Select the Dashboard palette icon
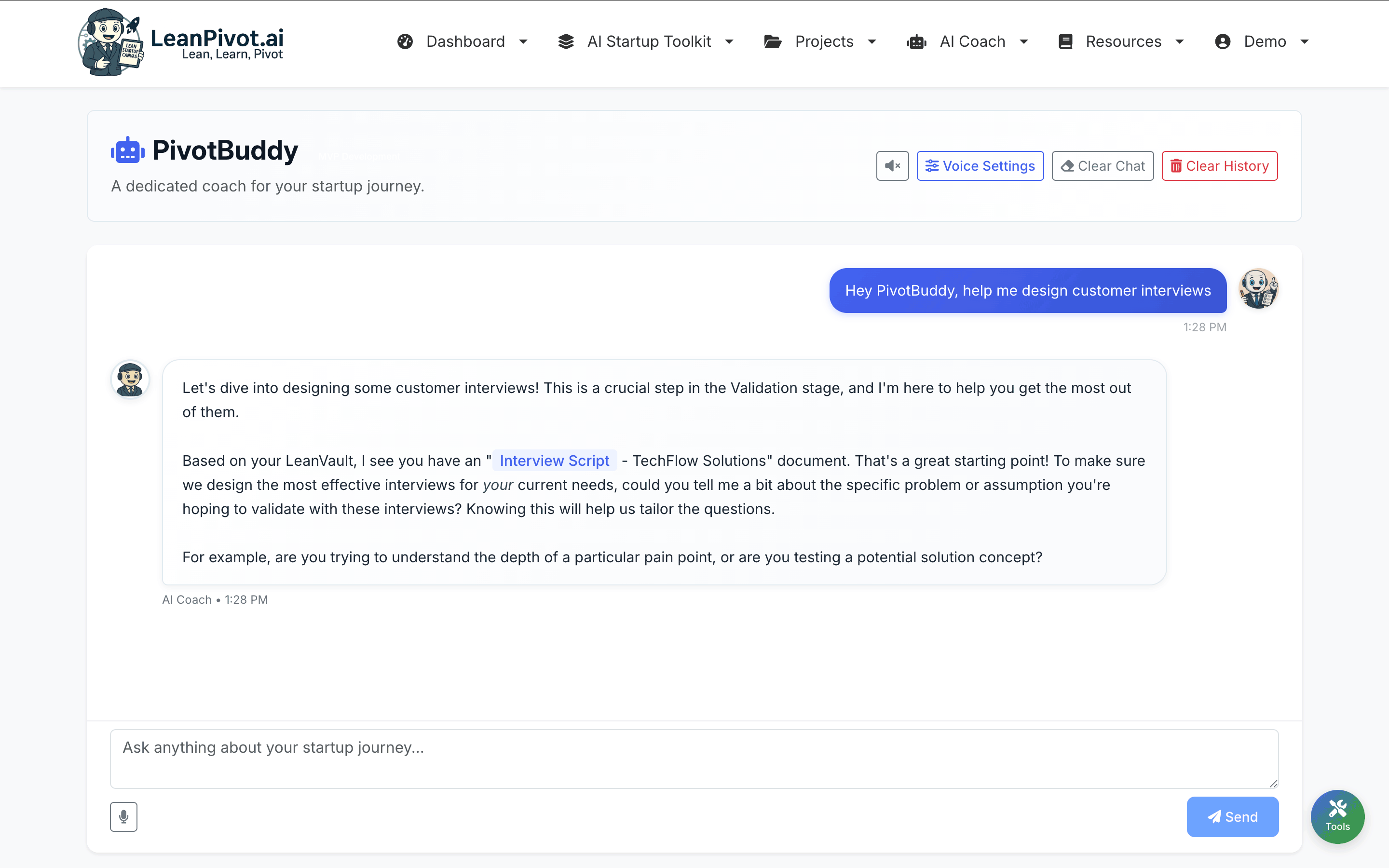Image resolution: width=1389 pixels, height=868 pixels. point(405,41)
